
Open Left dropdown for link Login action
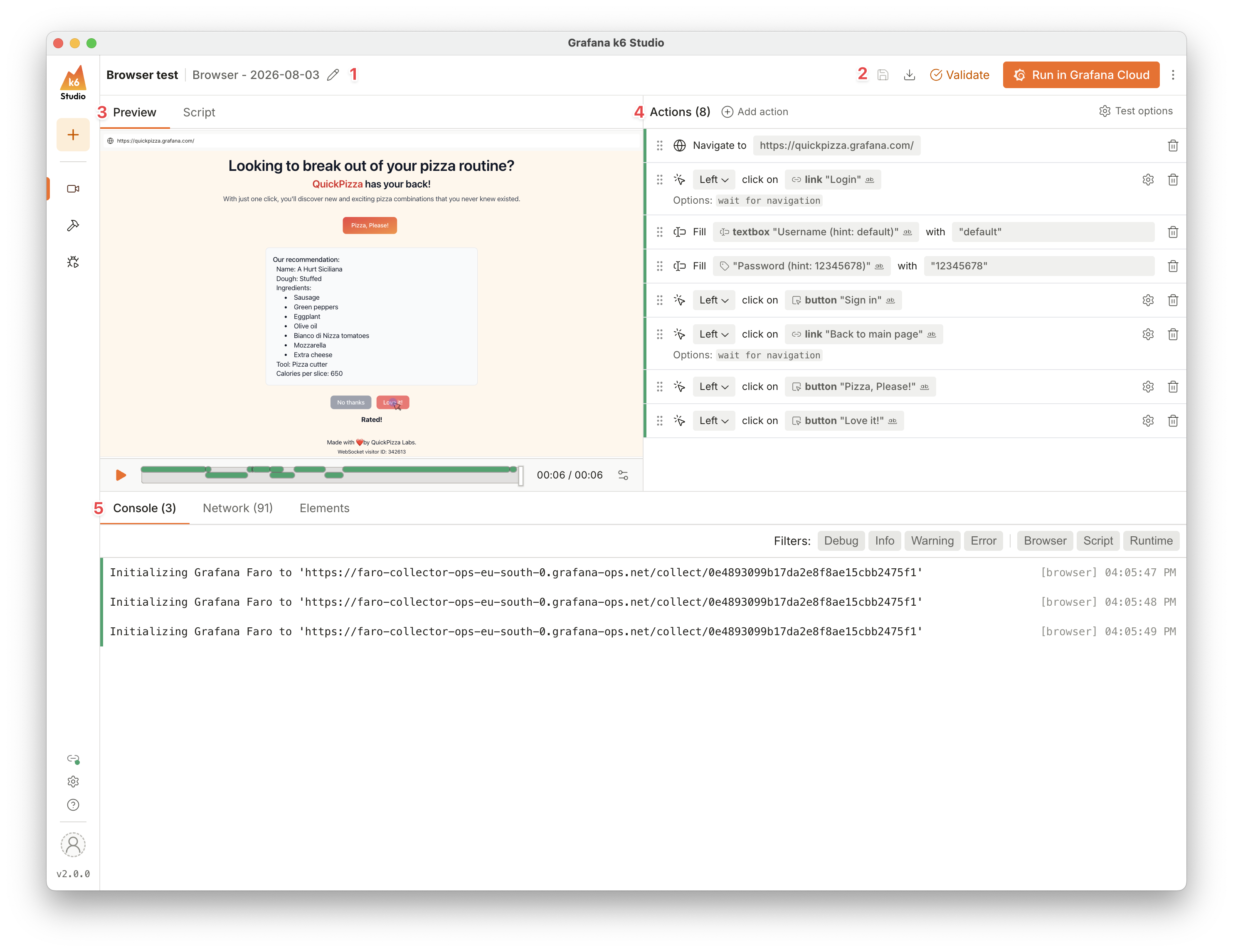[x=714, y=180]
